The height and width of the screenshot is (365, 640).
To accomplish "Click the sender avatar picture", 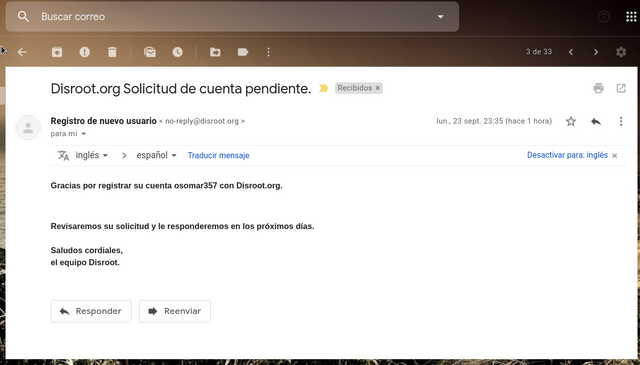I will tap(28, 128).
